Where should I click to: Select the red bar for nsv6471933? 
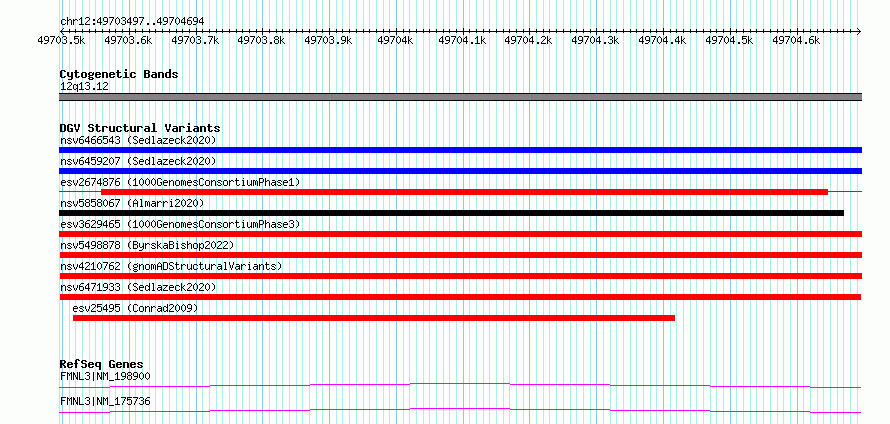[x=460, y=297]
